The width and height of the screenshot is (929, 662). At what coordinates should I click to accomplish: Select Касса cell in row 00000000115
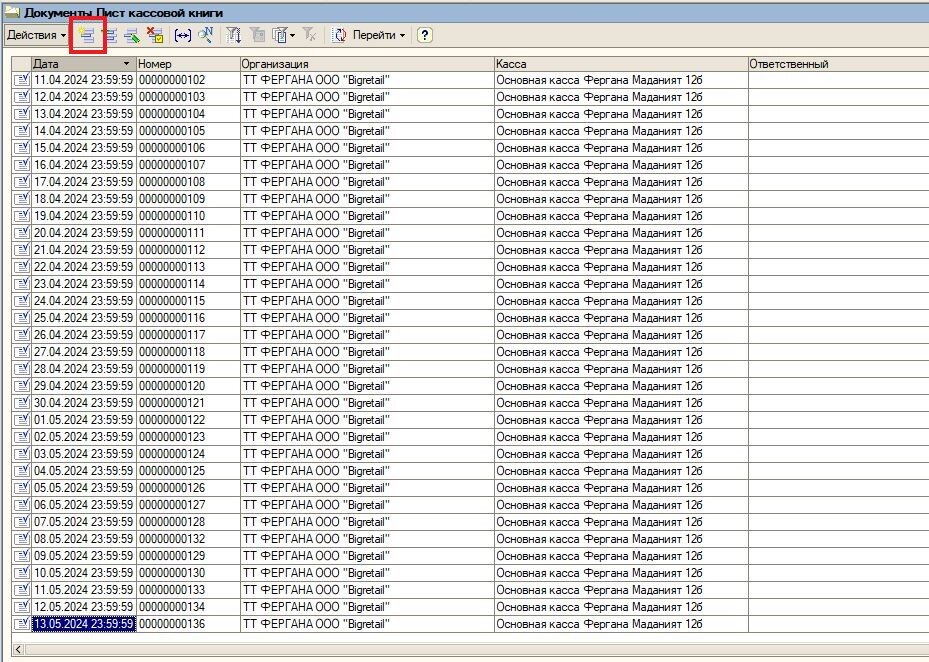point(621,301)
